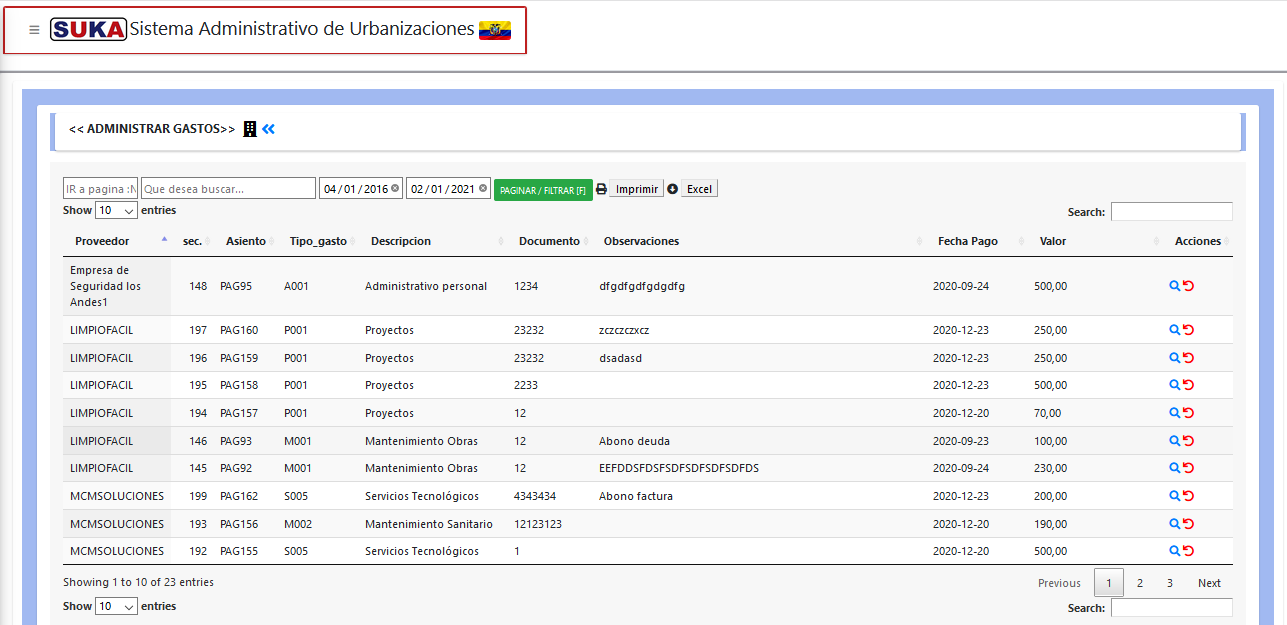Revert expense PAG155 with red arrow
Screen dimensions: 1287x625
pos(1189,551)
